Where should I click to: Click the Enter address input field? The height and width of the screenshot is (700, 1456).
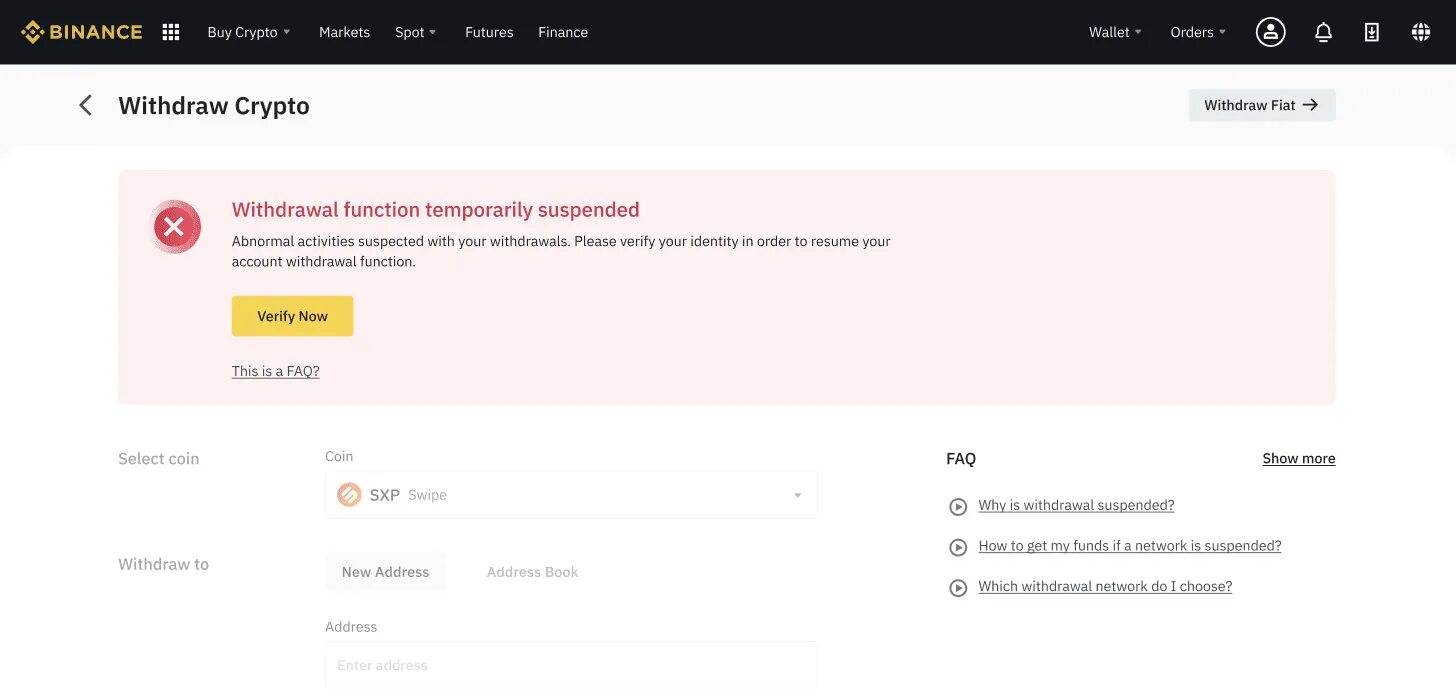pos(571,665)
